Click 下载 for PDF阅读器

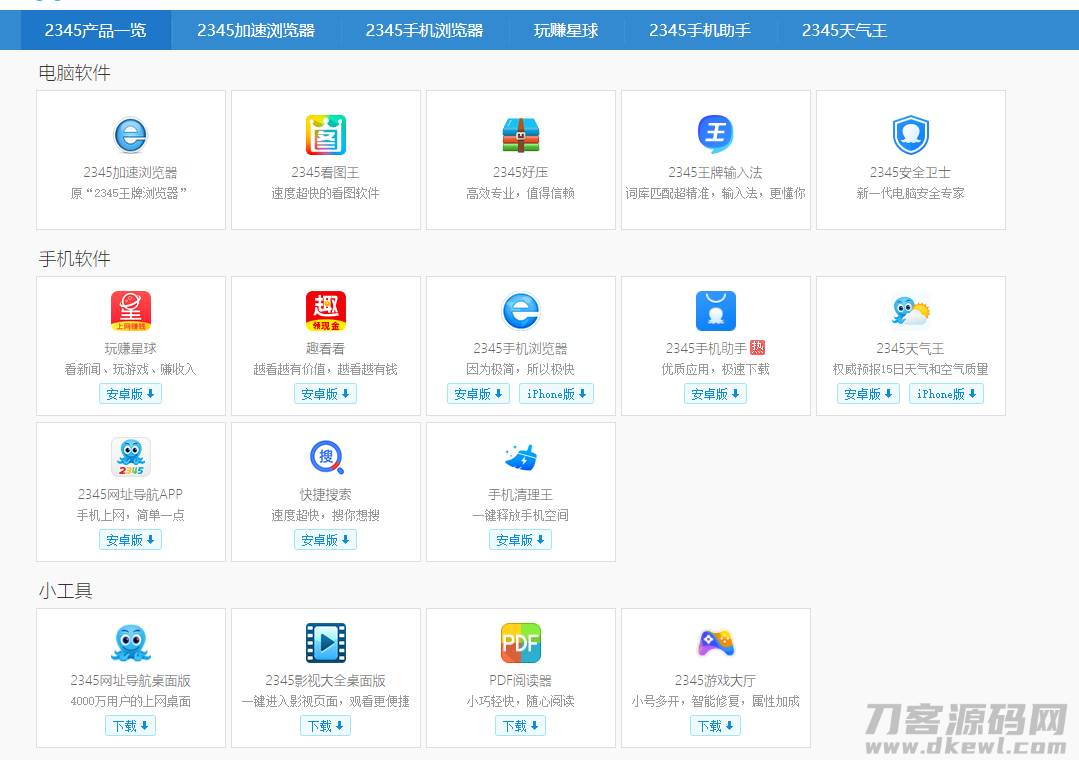click(520, 726)
